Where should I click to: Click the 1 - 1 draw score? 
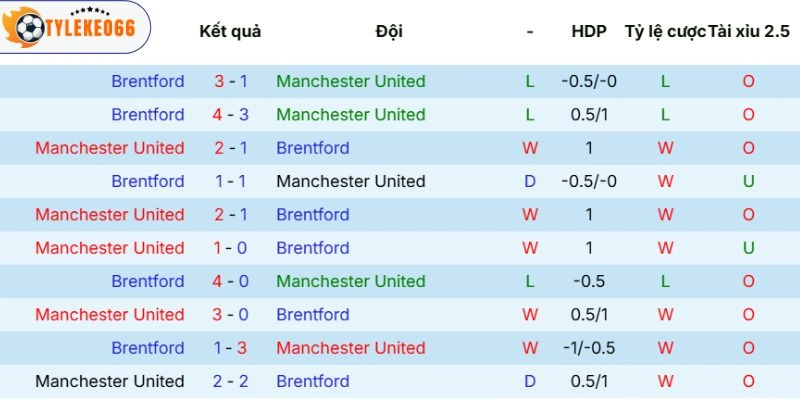pyautogui.click(x=230, y=181)
